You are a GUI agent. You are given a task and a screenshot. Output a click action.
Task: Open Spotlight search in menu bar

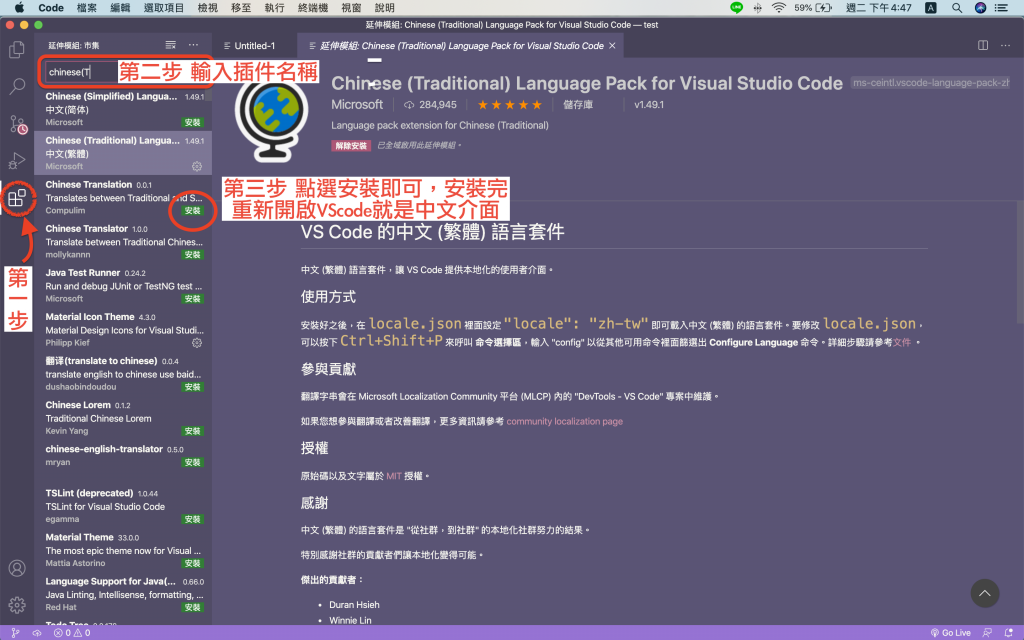(957, 8)
